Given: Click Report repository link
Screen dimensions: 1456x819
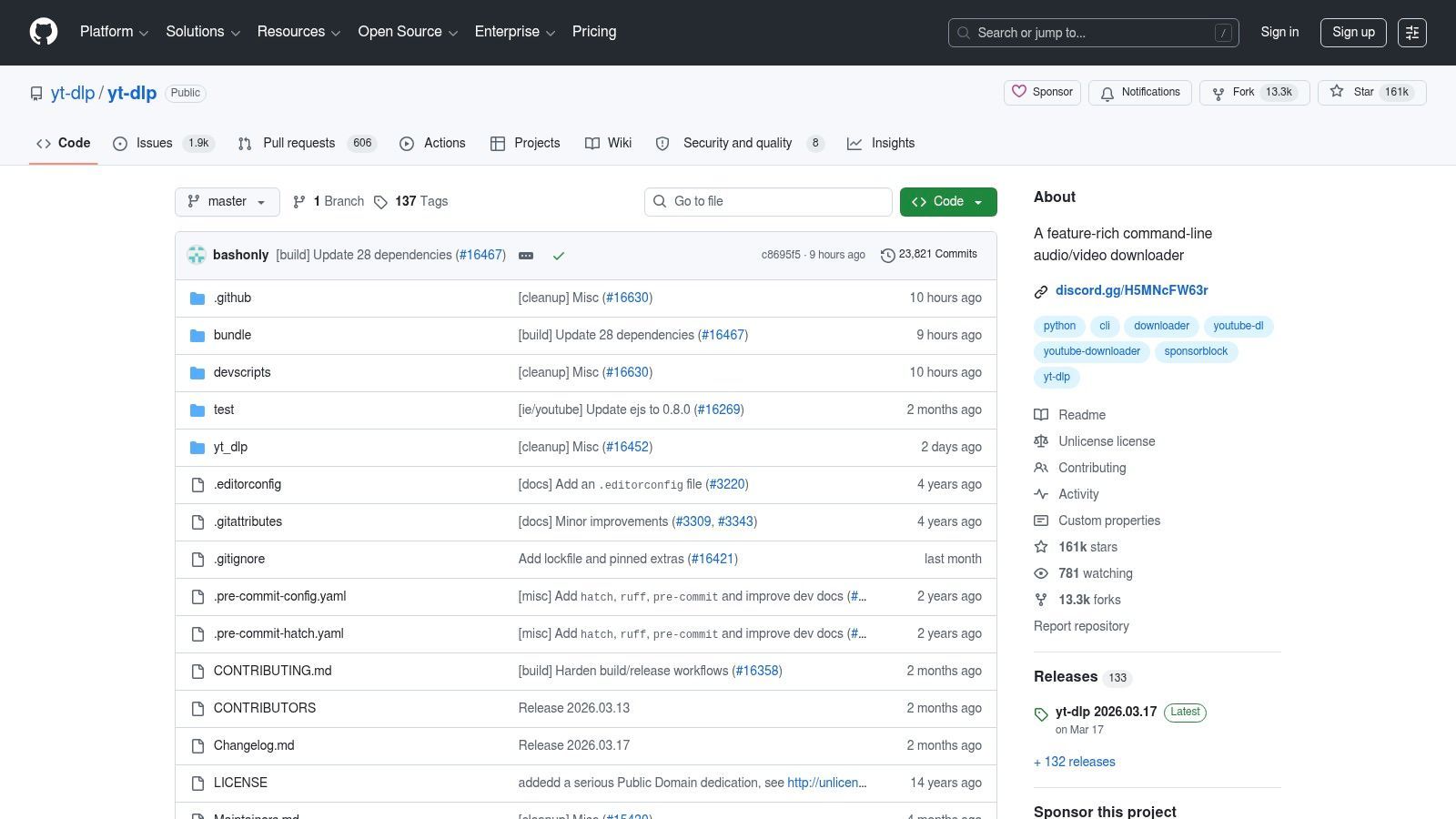Looking at the screenshot, I should pyautogui.click(x=1081, y=626).
